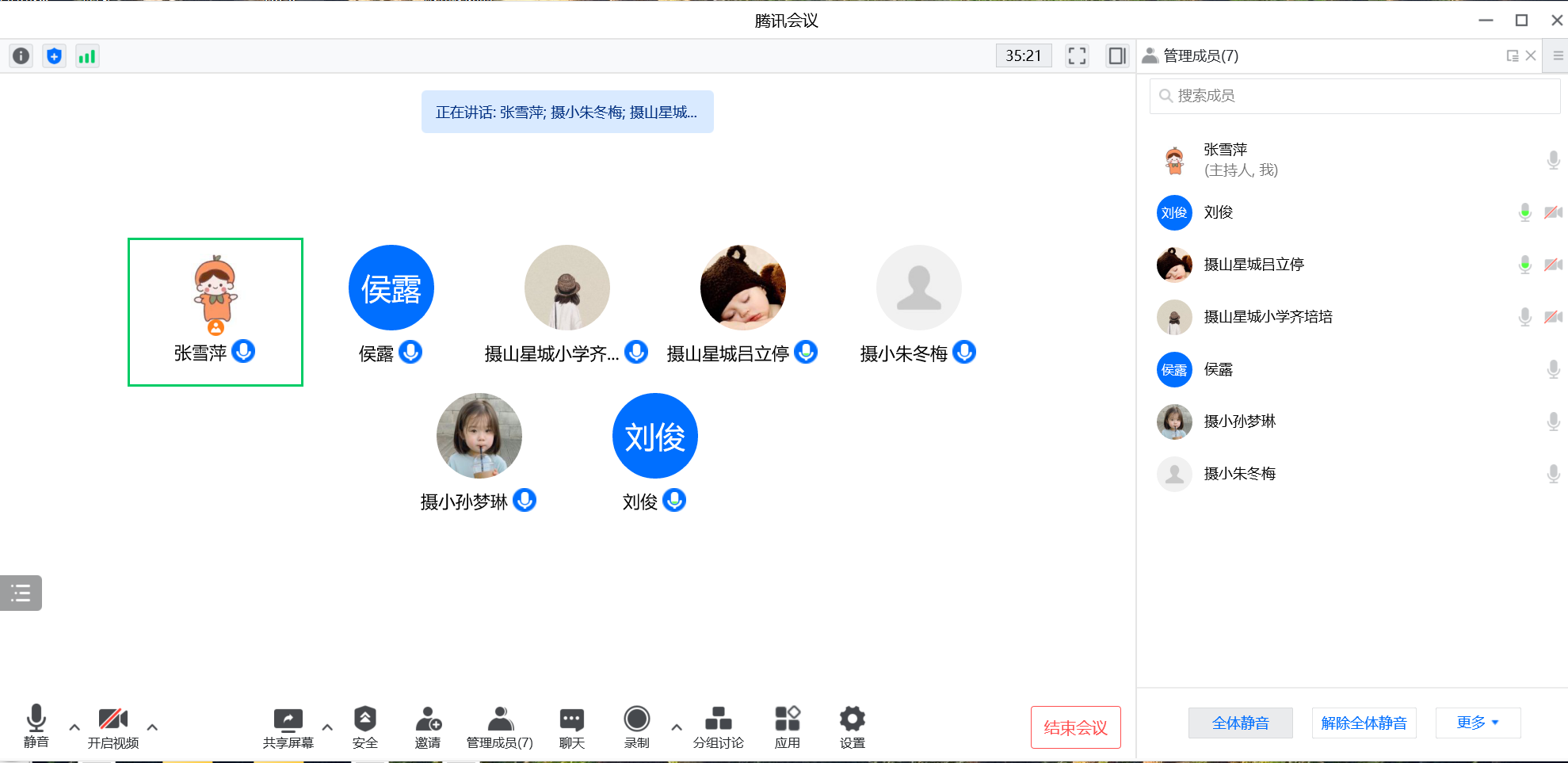Open the meeting info icon
The image size is (1568, 763).
21,56
